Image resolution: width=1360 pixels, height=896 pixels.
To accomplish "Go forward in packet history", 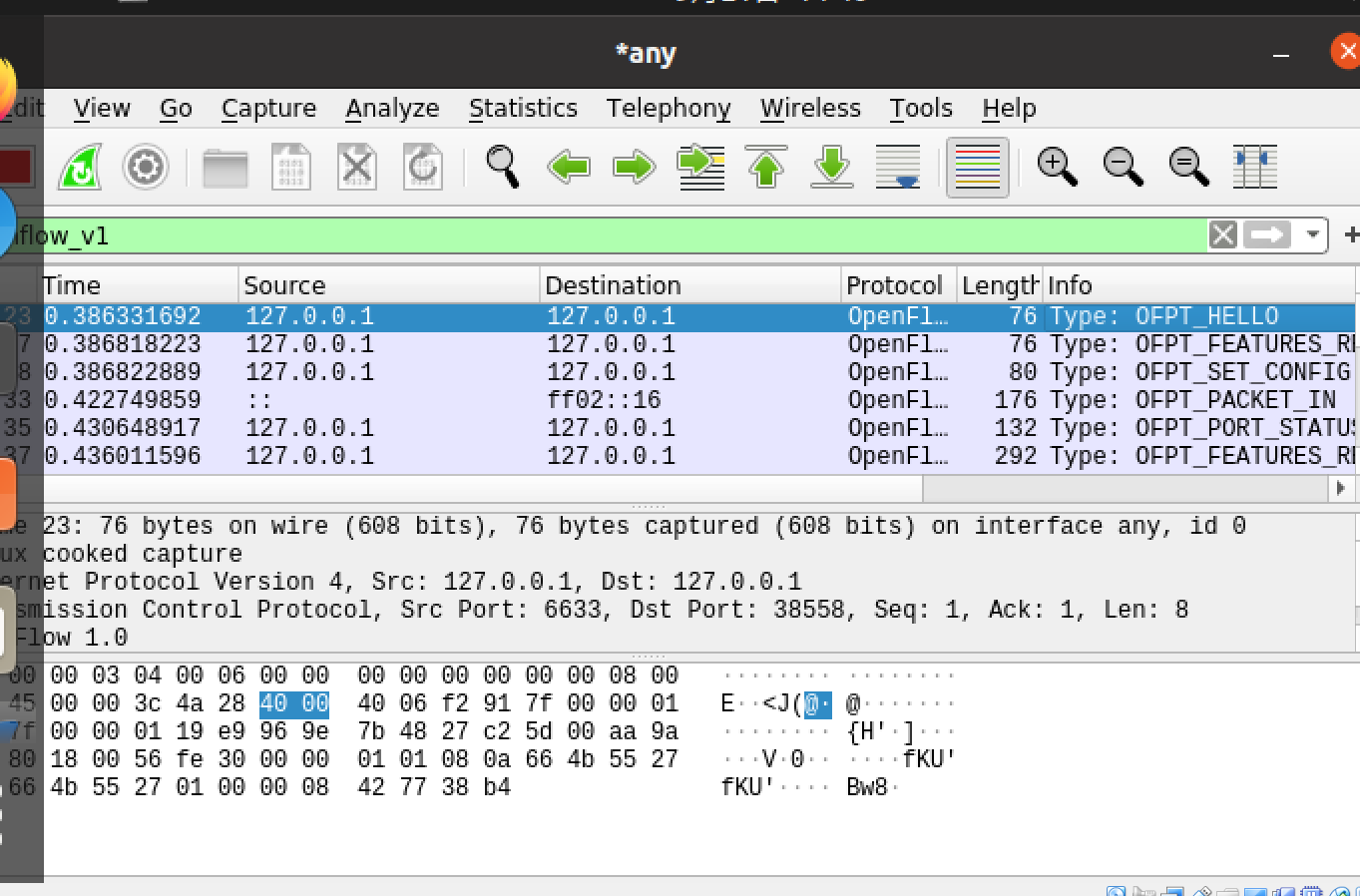I will [x=635, y=167].
